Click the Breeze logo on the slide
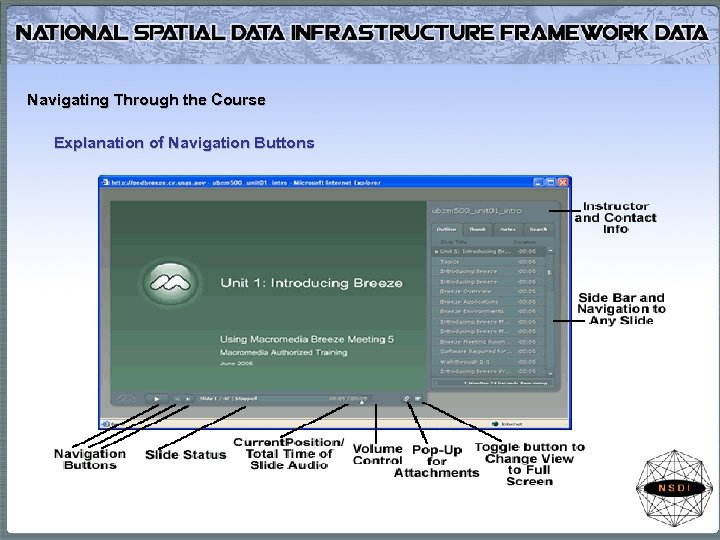 click(170, 281)
